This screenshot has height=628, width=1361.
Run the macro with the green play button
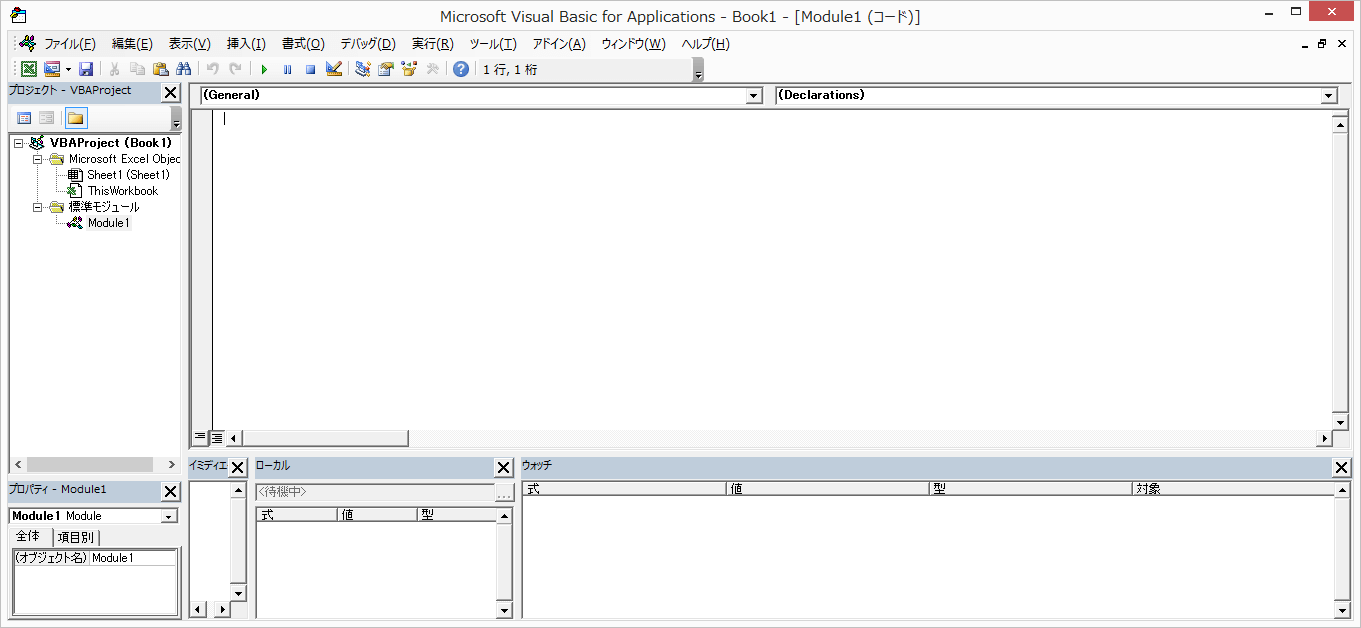[264, 69]
